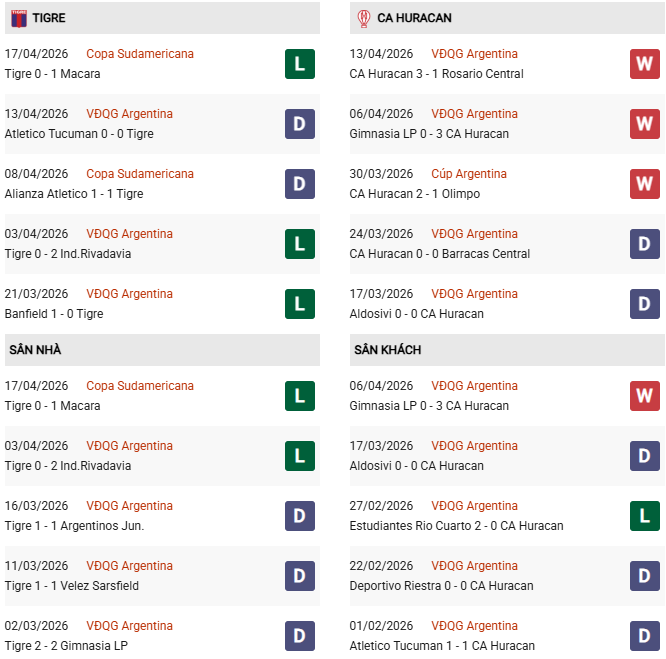Select the SÂN KHÁCH section header

(387, 350)
